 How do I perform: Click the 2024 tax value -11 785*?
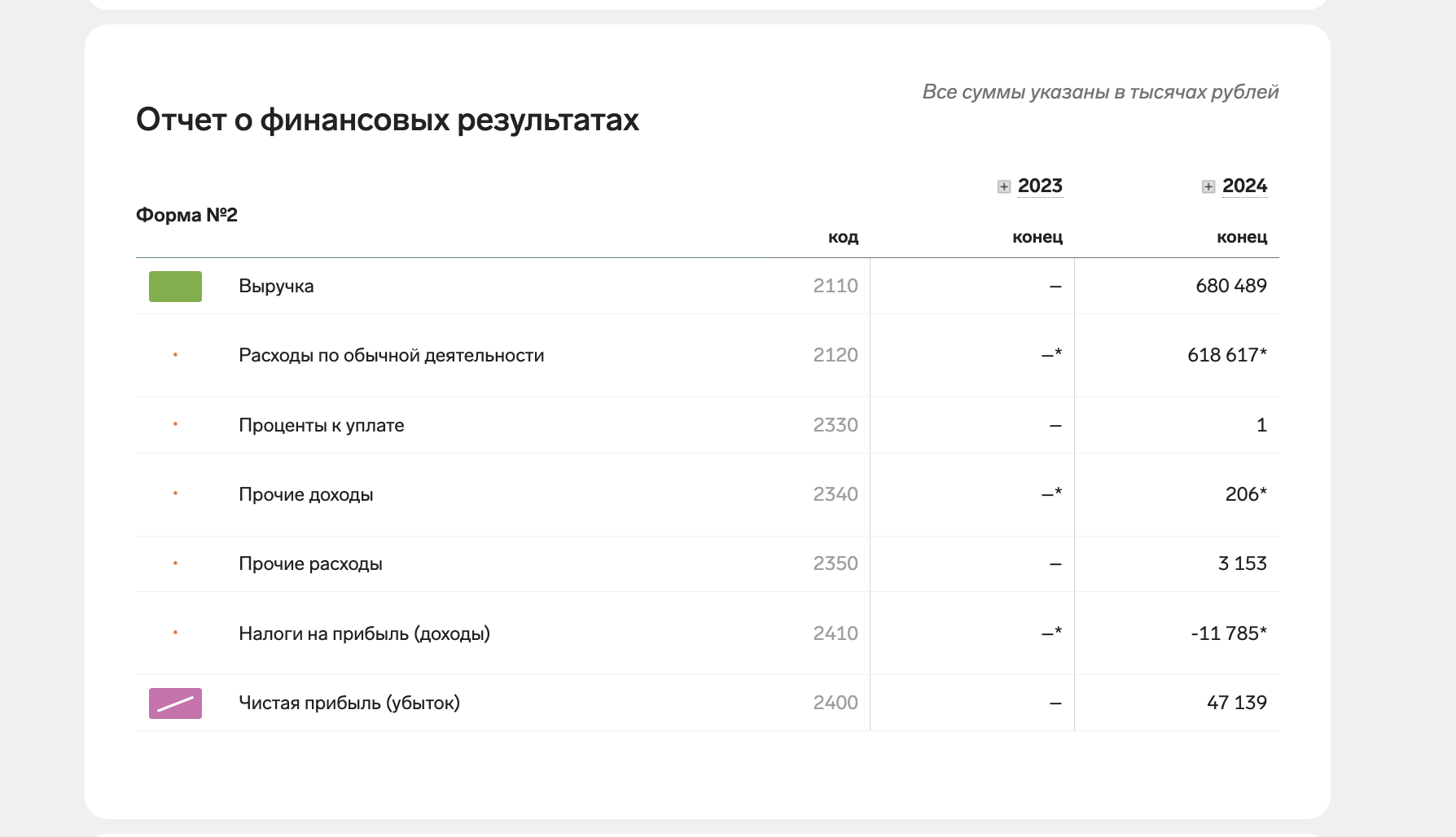1228,633
